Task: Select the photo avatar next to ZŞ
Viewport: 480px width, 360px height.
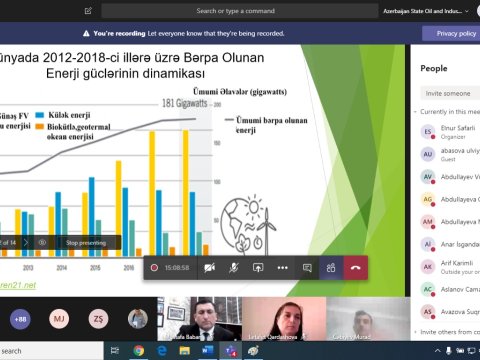Action: (138, 319)
